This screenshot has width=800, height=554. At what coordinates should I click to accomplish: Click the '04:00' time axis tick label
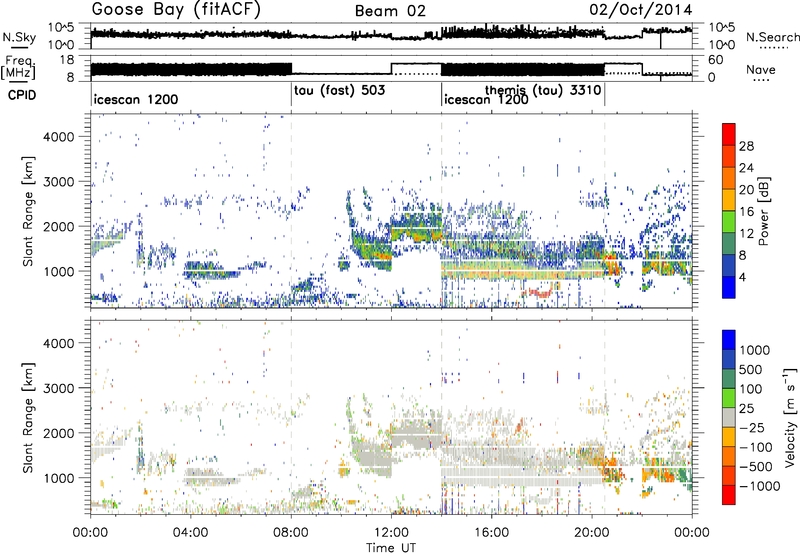point(190,533)
